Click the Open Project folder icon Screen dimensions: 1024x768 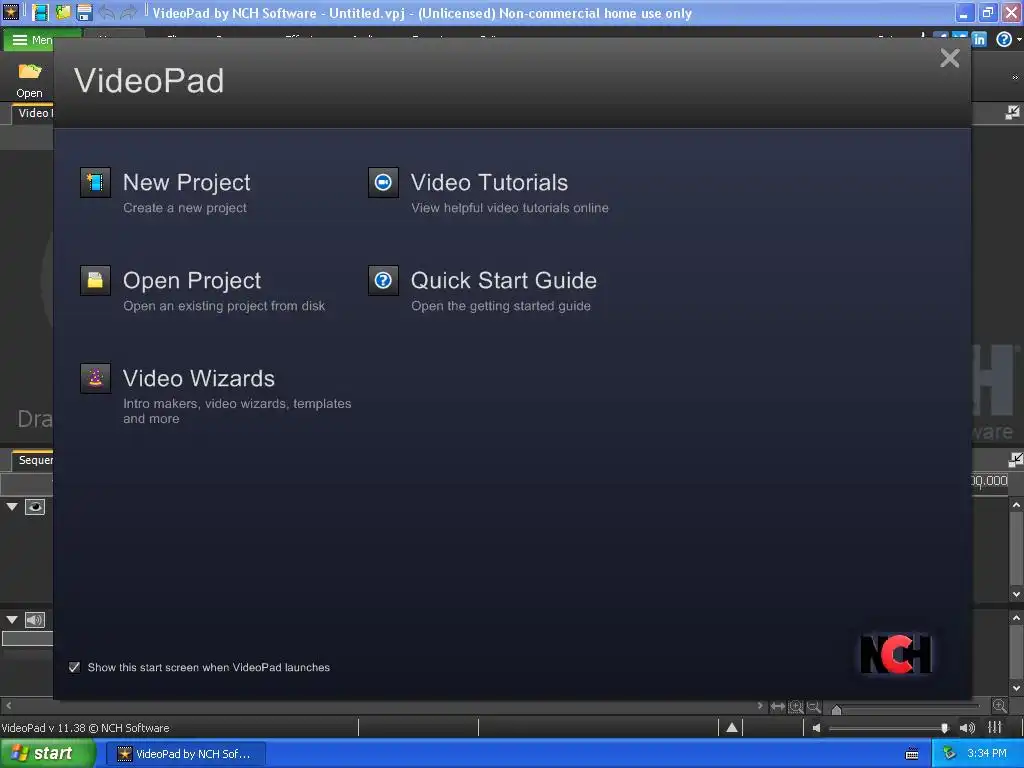95,280
